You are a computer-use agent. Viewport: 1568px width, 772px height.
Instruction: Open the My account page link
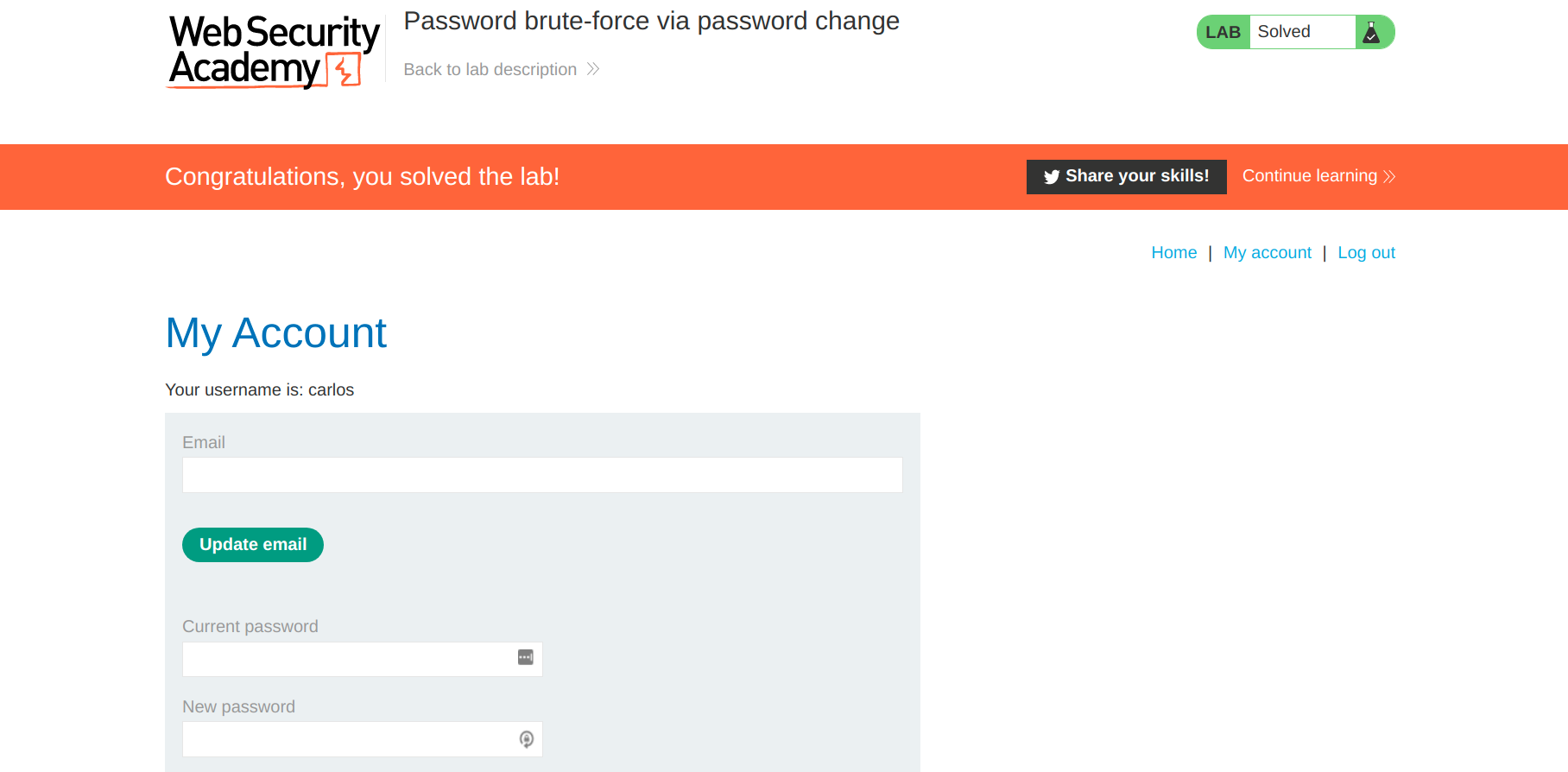pyautogui.click(x=1267, y=253)
